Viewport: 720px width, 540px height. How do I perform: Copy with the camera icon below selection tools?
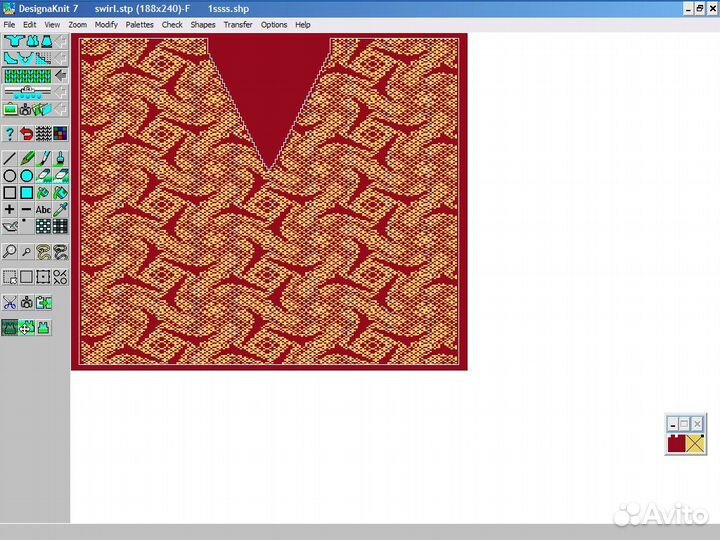tap(27, 303)
